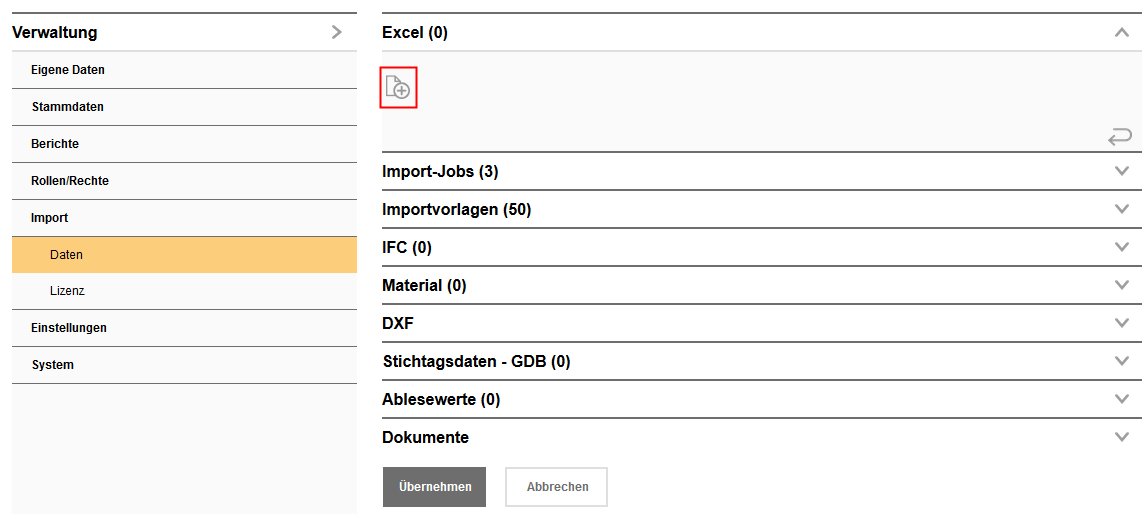
Task: Click the return arrow icon in Excel section
Action: (1120, 136)
